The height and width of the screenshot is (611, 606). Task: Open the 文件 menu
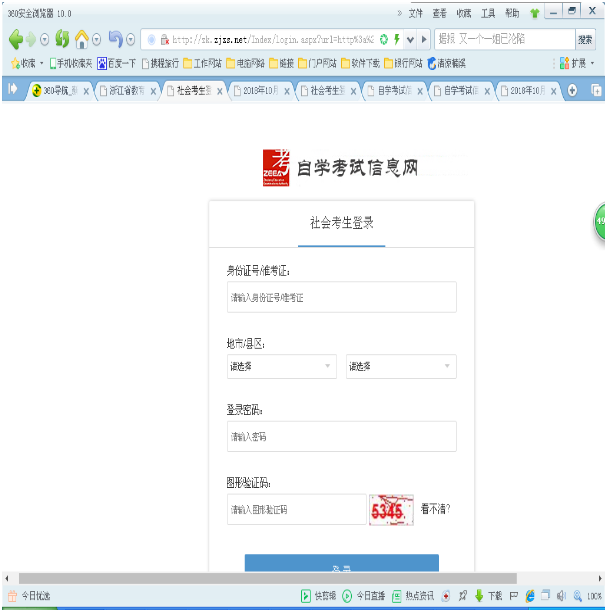(x=416, y=13)
